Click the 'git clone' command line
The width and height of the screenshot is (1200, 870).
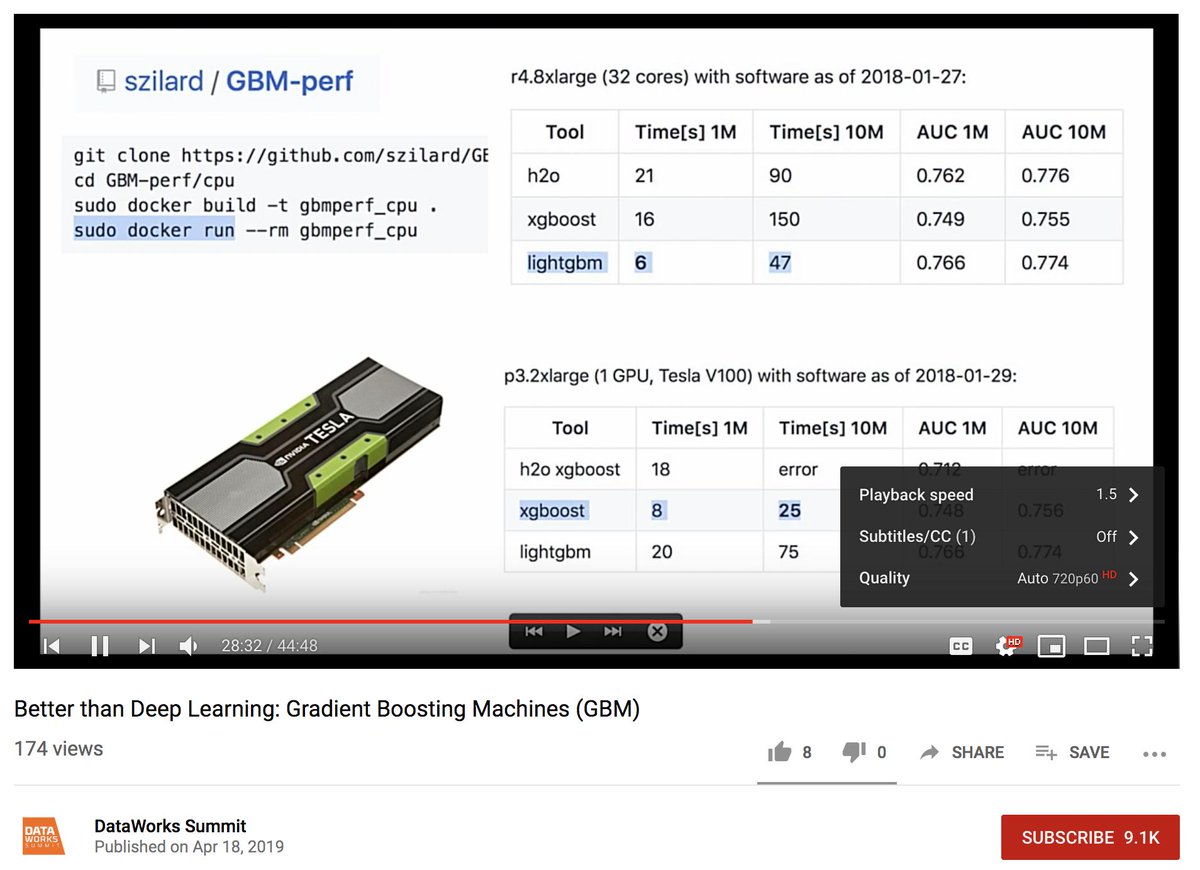point(281,156)
